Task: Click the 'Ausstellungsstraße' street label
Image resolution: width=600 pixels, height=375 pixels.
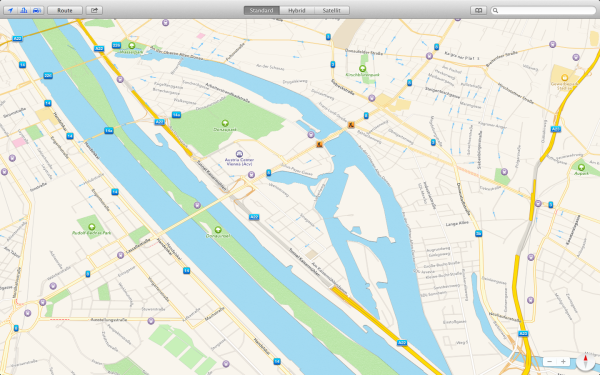Action: 109,319
